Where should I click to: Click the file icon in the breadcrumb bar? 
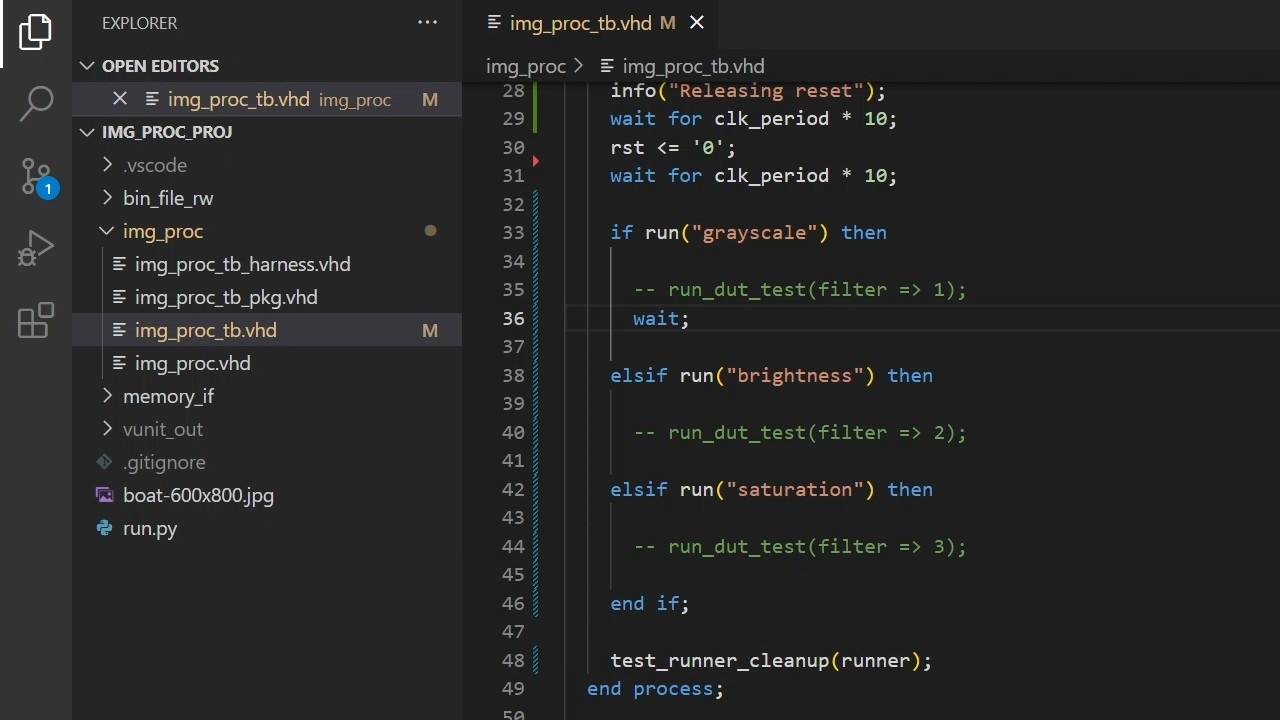pyautogui.click(x=607, y=66)
